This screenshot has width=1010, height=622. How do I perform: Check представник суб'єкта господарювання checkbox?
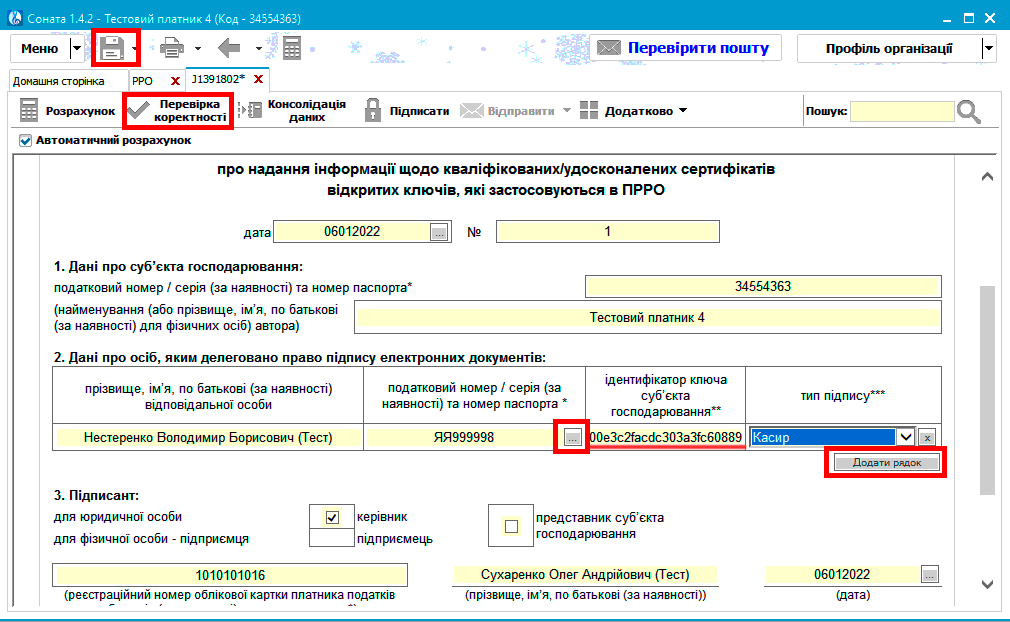[x=512, y=527]
